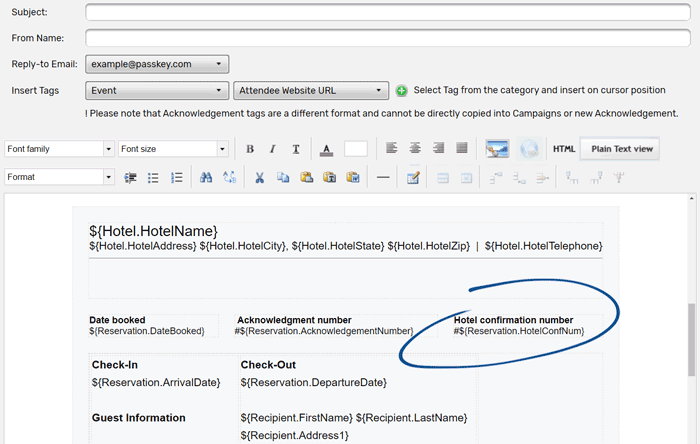
Task: Open Find and Replace tool
Action: (x=229, y=178)
